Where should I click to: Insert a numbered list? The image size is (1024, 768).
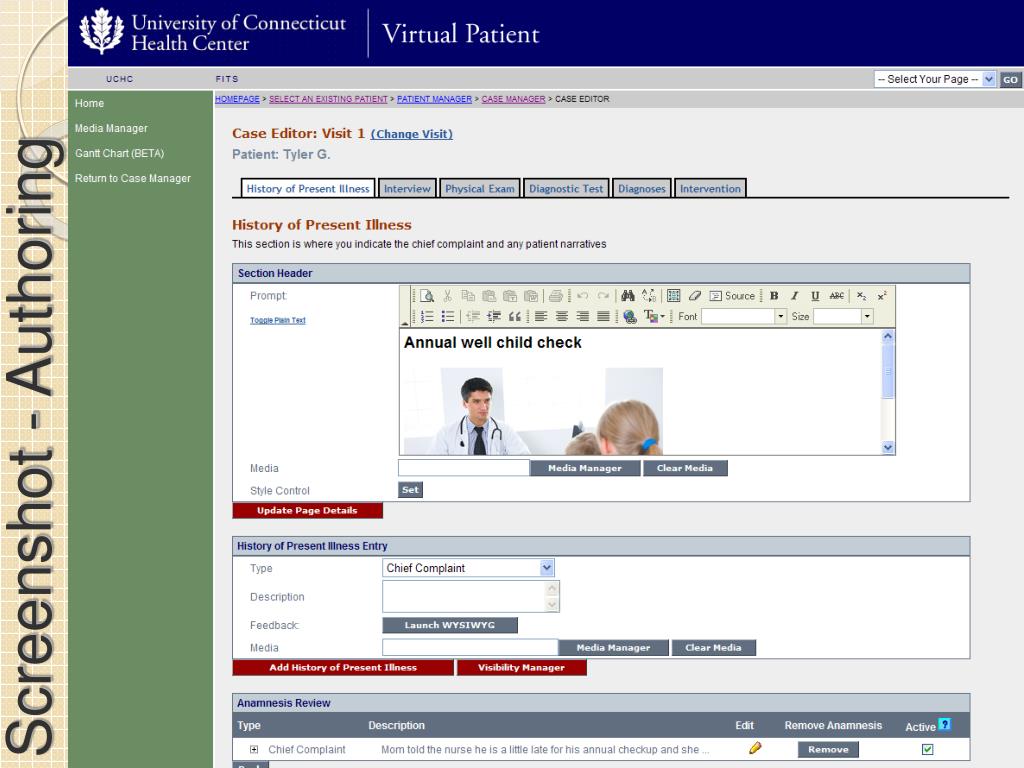coord(427,317)
